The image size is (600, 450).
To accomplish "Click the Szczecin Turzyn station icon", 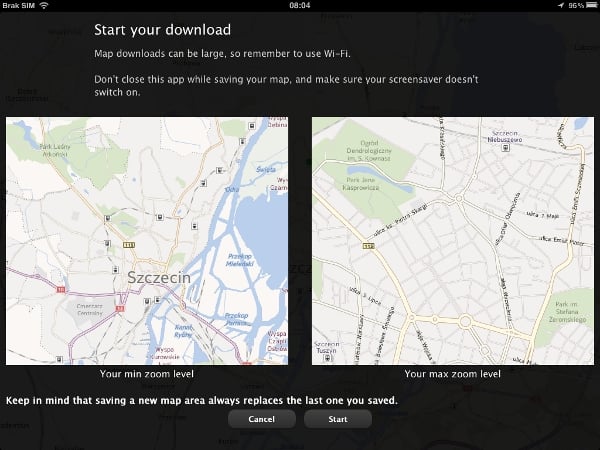I will click(328, 358).
